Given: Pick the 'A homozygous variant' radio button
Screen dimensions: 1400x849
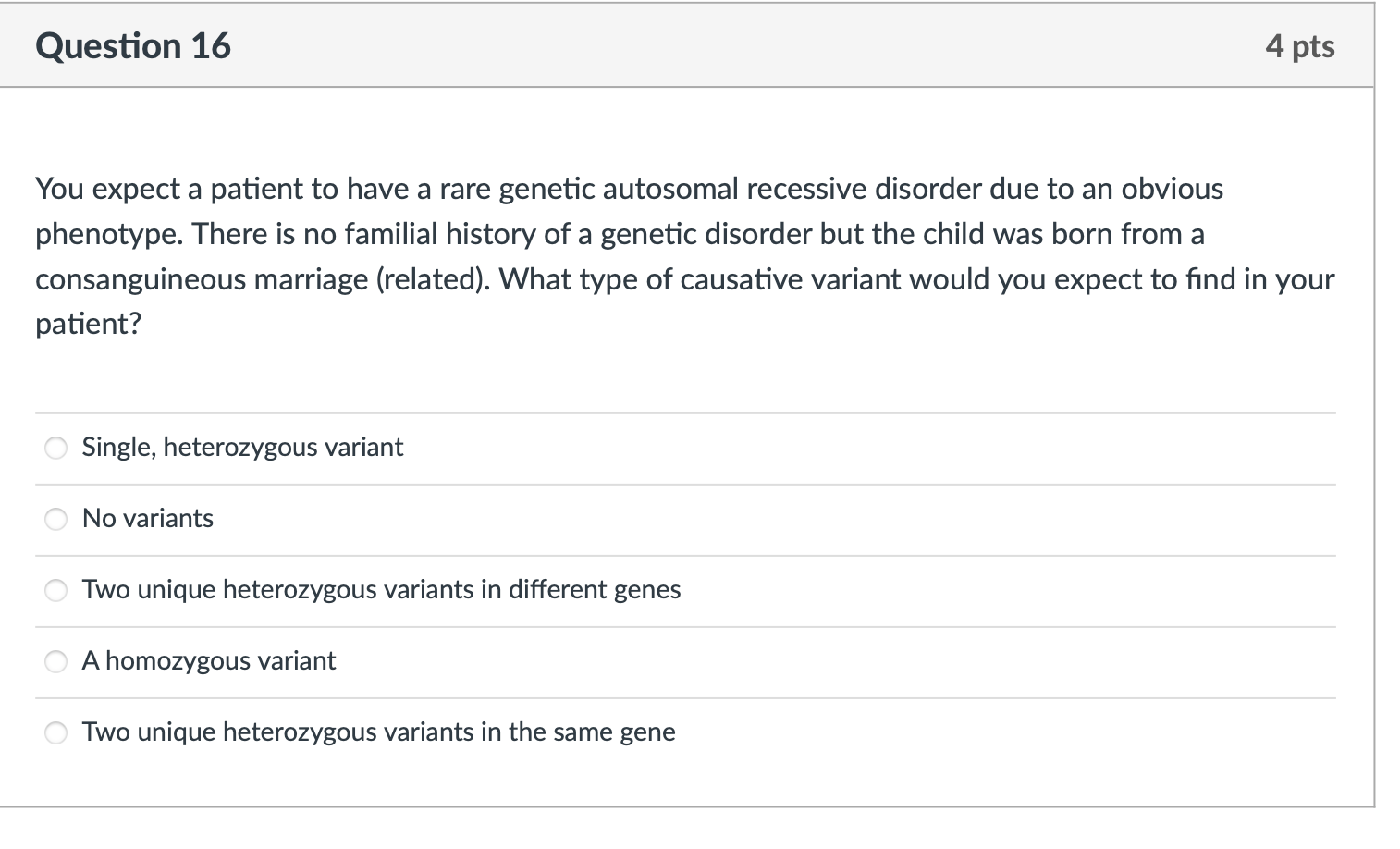Looking at the screenshot, I should [x=56, y=661].
